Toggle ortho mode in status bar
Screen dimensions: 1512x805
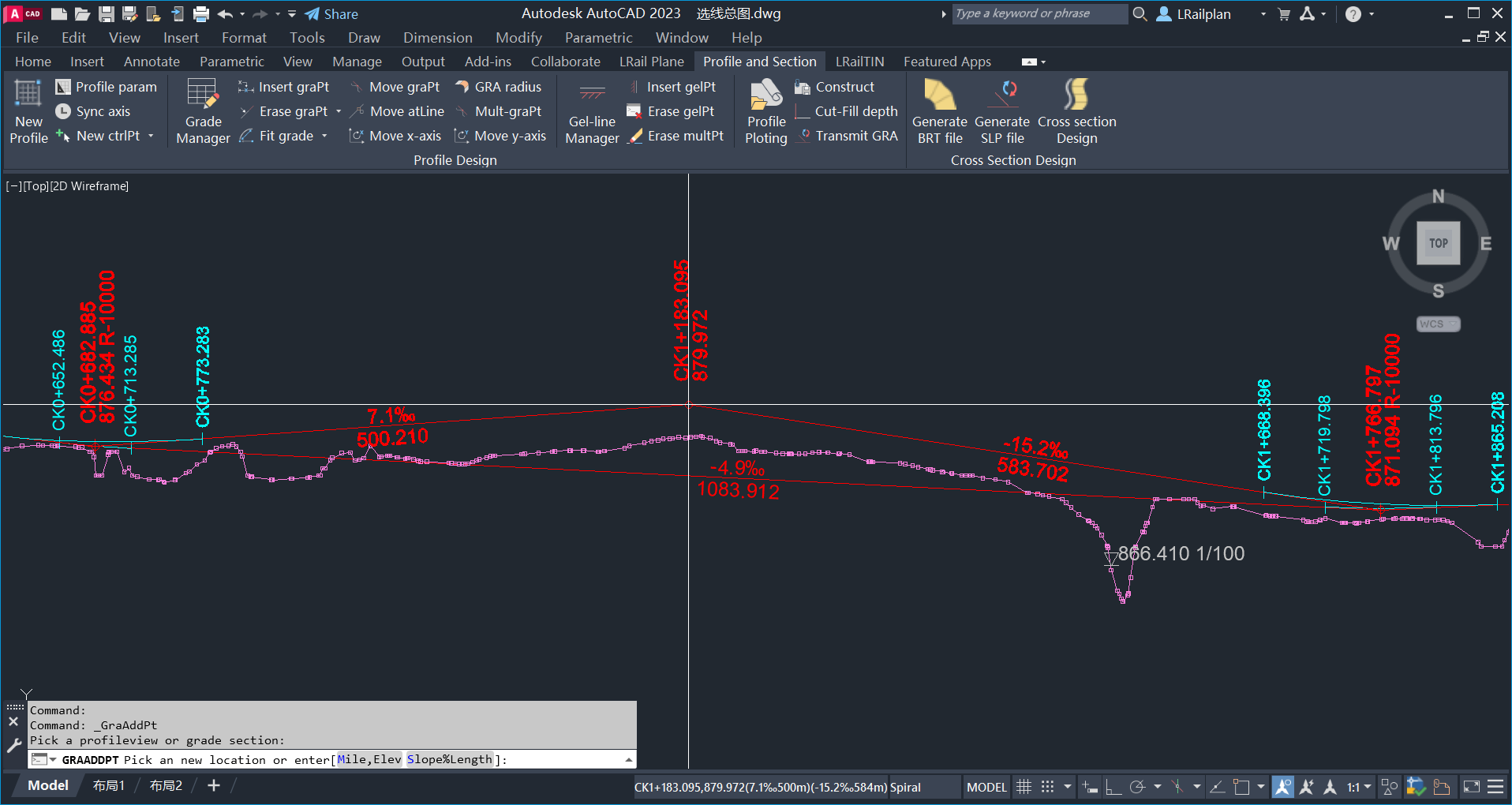(x=1113, y=786)
